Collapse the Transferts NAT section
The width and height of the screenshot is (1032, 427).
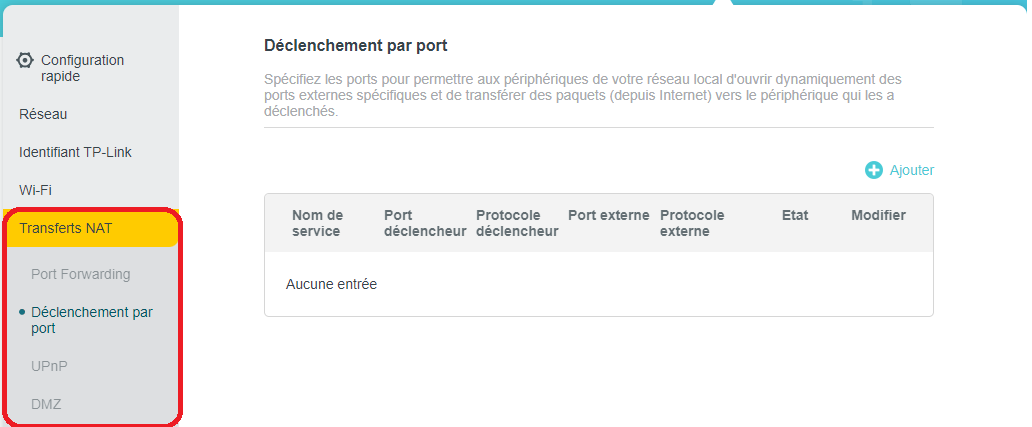[66, 228]
